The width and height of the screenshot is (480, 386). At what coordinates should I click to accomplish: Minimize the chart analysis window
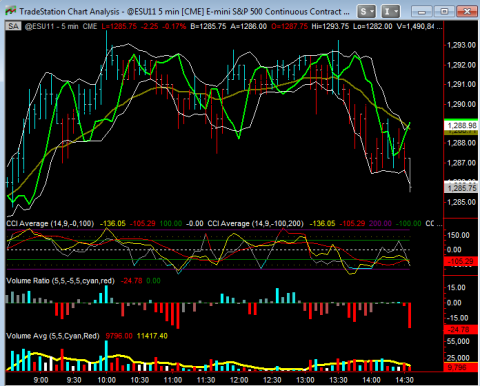(422, 12)
